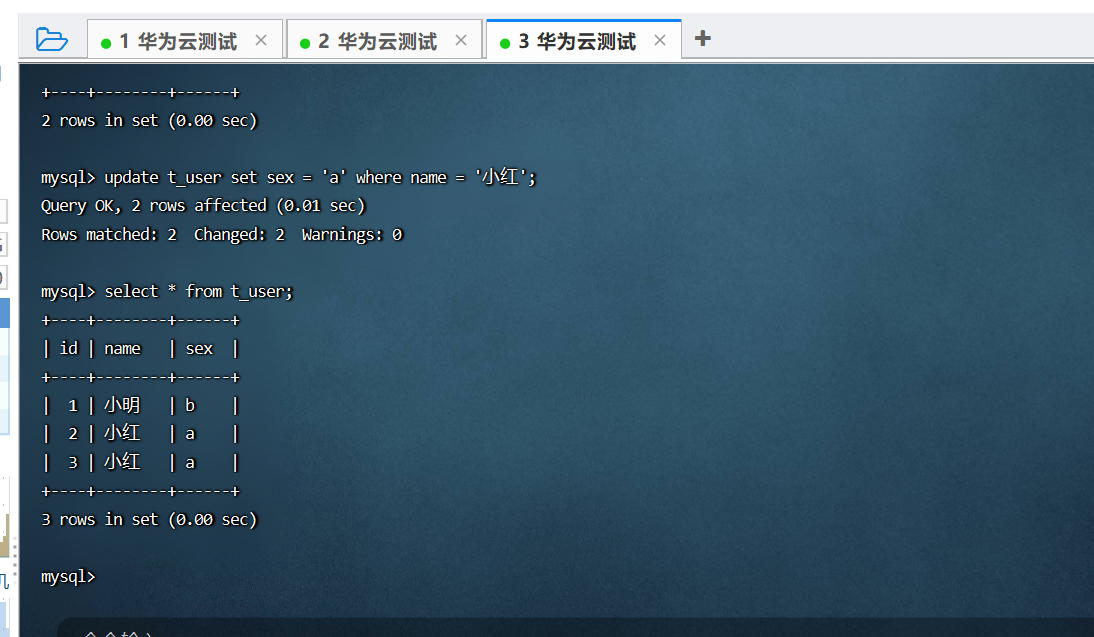
Task: Switch to tab 2 华为云测试
Action: point(384,40)
